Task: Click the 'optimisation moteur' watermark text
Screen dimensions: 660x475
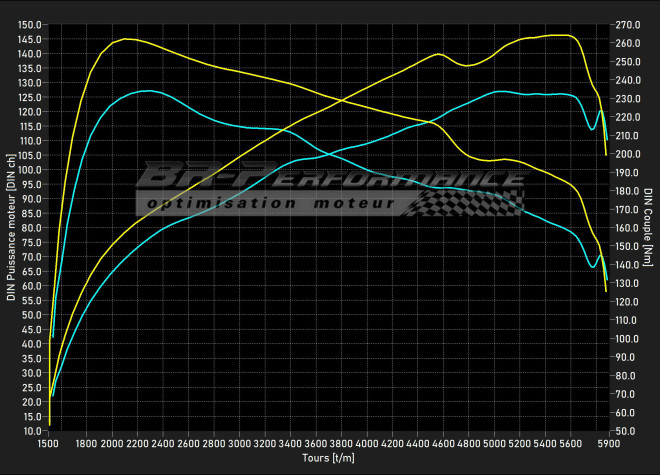Action: 268,204
